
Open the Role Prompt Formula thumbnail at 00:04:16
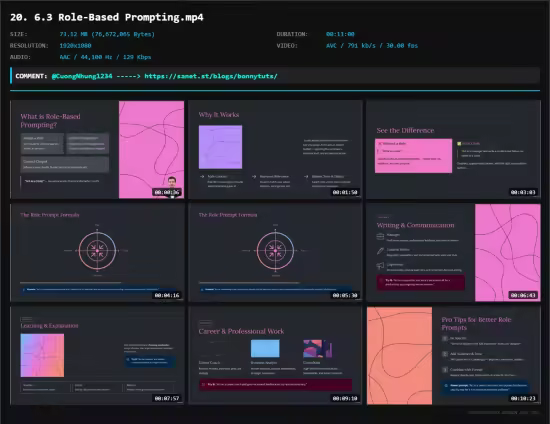97,253
